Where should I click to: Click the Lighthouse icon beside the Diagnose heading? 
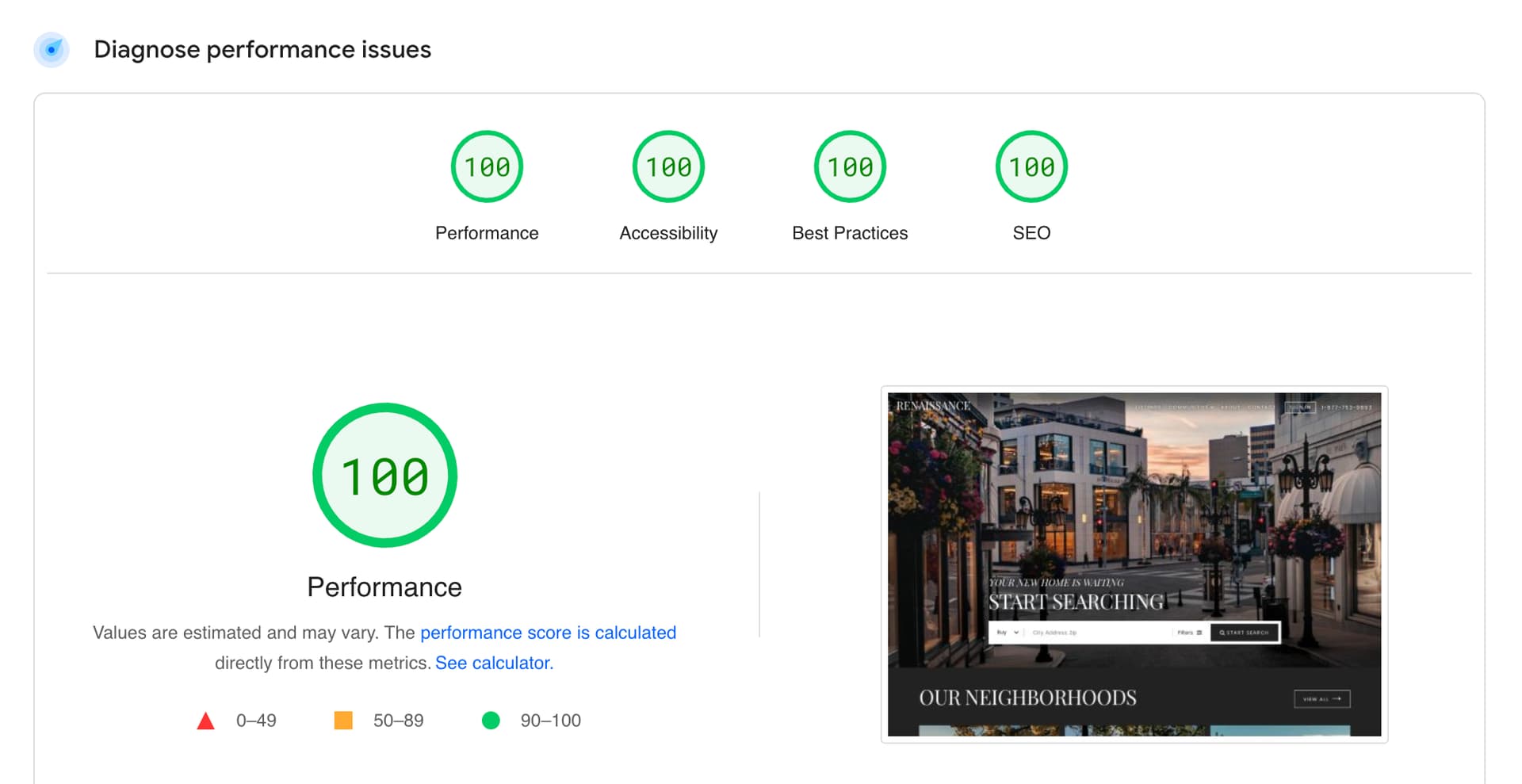point(52,50)
